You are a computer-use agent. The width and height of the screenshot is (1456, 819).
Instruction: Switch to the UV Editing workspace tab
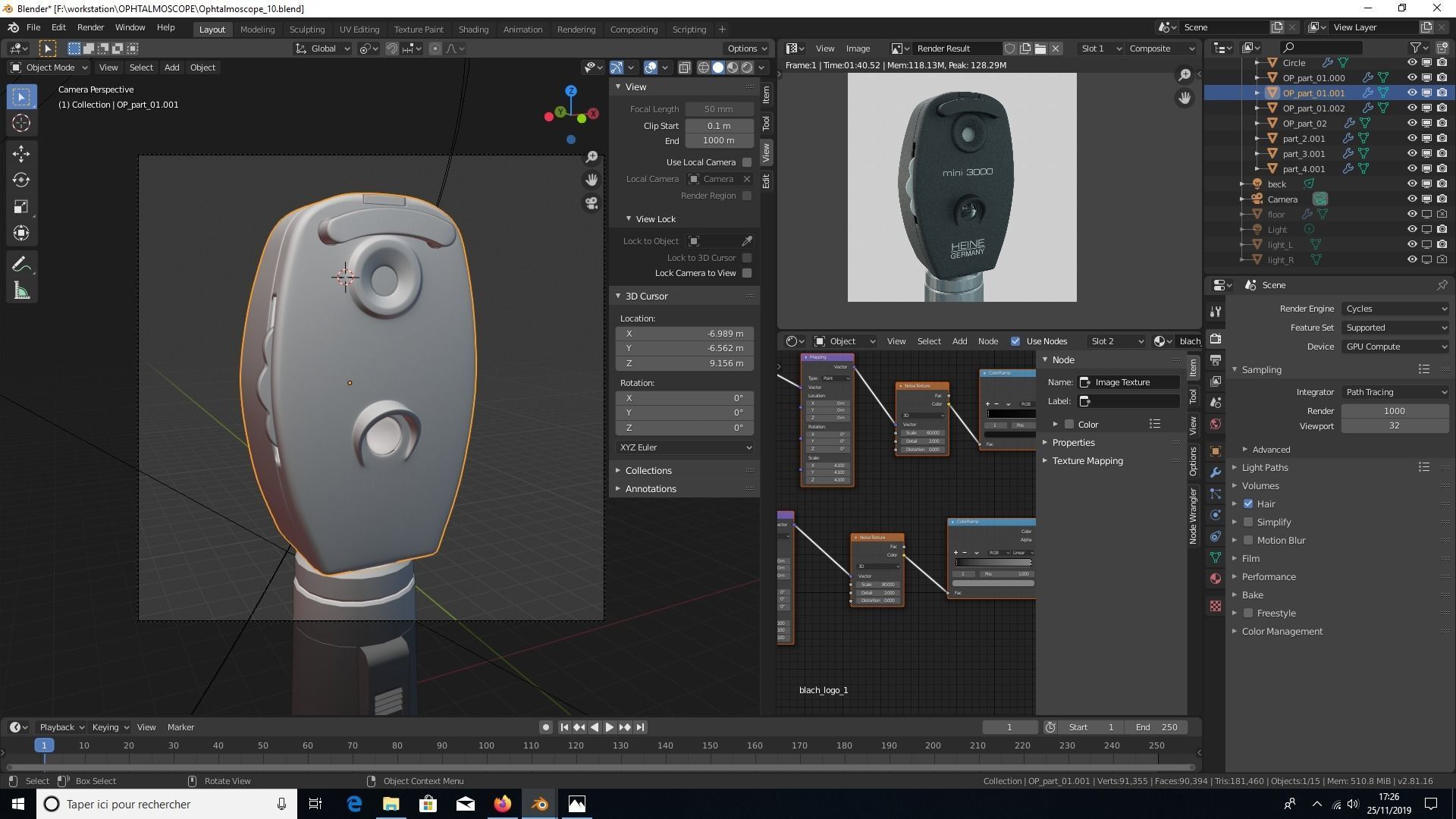359,30
